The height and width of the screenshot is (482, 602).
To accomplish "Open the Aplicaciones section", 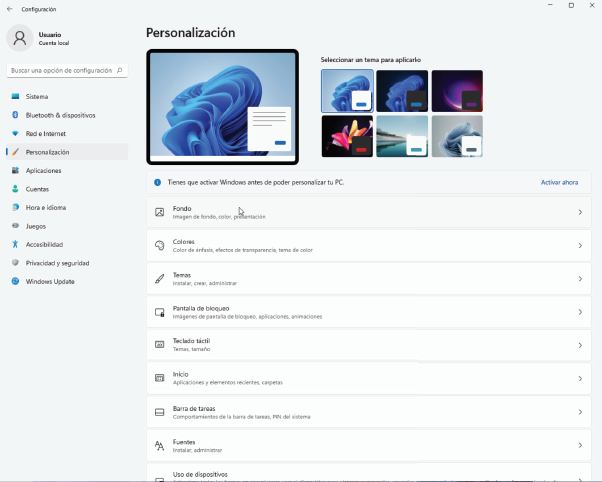I will 67,171.
